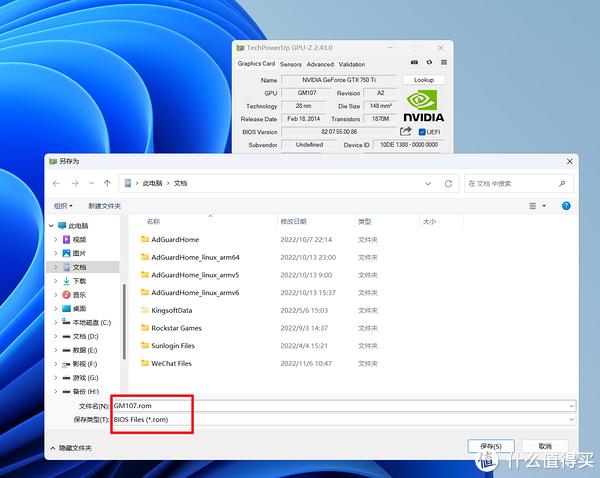Click the 取消 button
This screenshot has height=478, width=600.
tap(545, 446)
